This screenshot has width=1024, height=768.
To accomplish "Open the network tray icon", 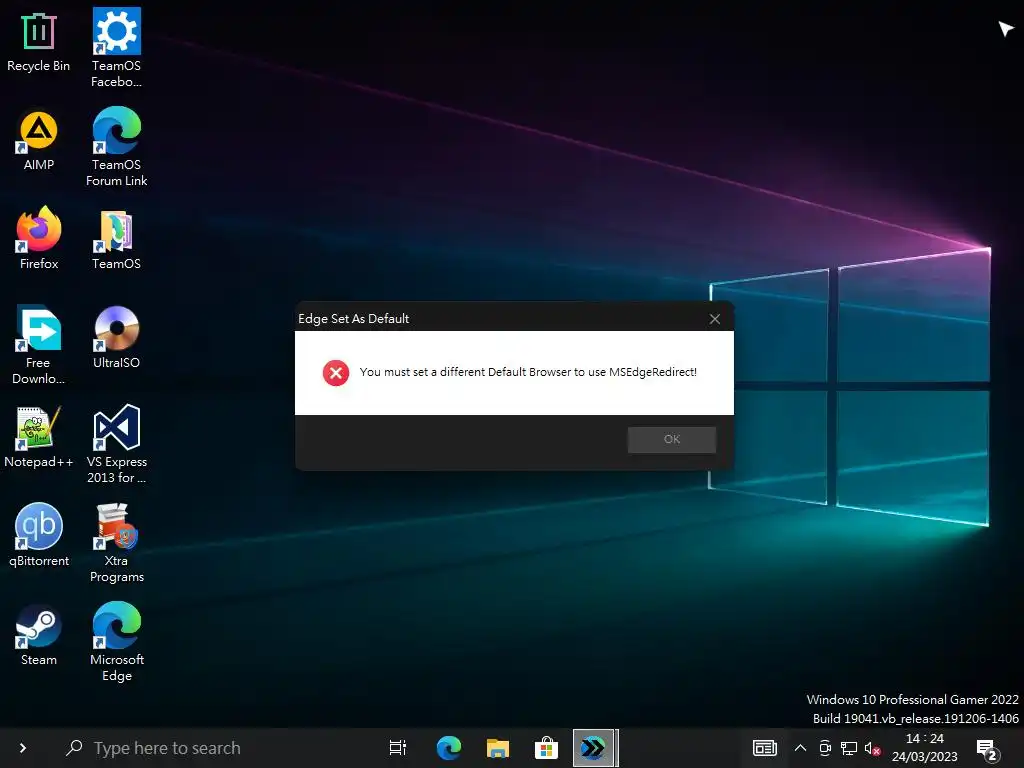I will coord(848,748).
